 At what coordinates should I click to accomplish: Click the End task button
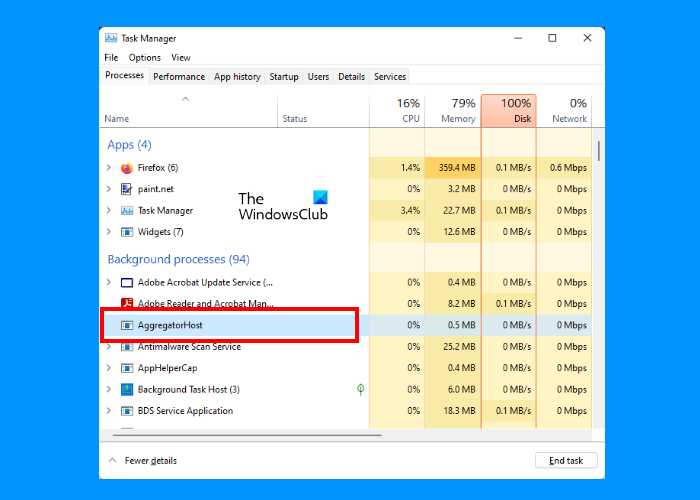(566, 461)
